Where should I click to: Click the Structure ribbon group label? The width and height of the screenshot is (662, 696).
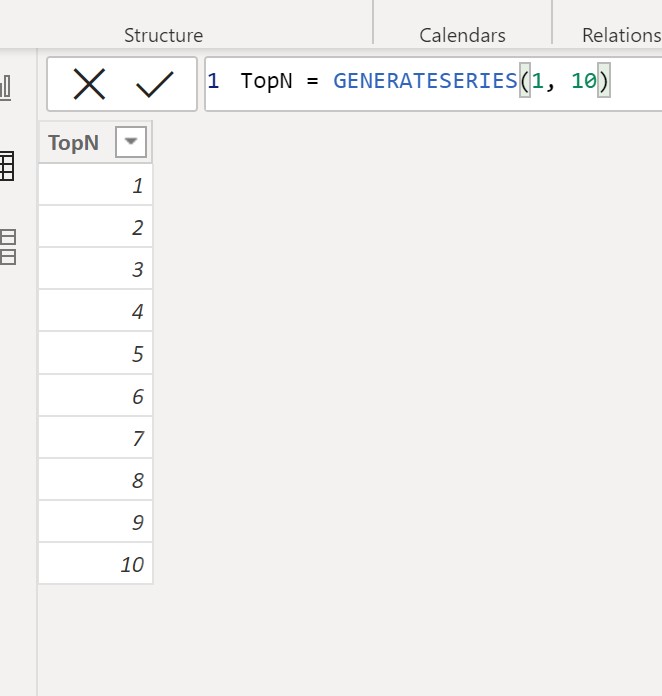tap(163, 36)
